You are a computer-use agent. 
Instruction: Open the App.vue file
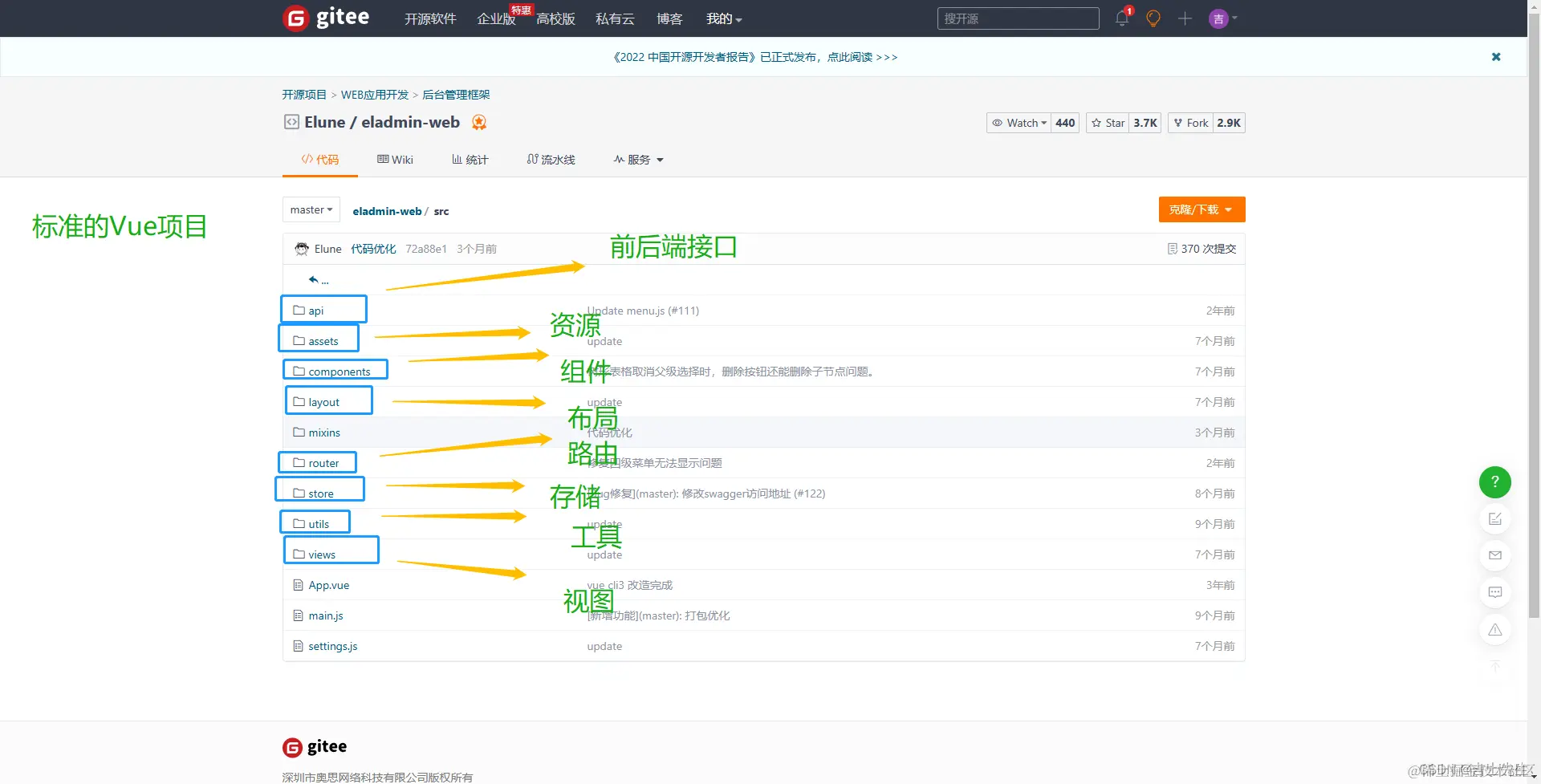point(329,585)
